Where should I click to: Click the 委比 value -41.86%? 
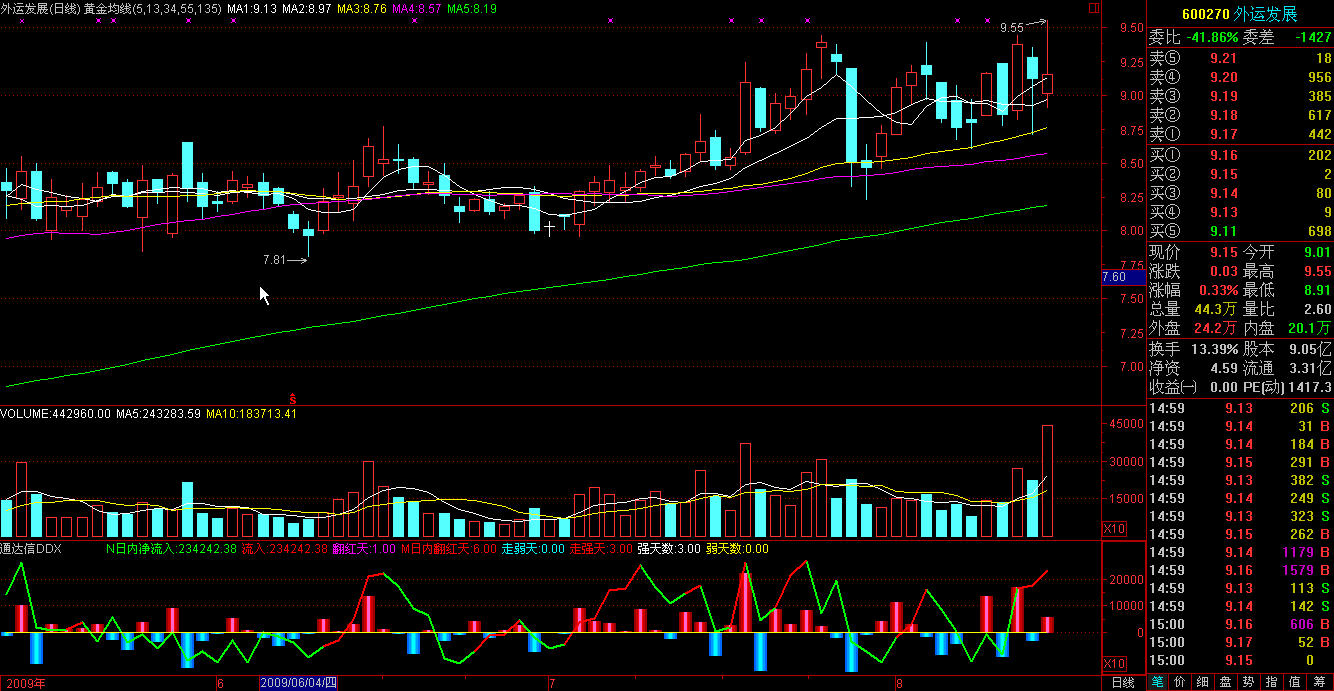coord(1210,38)
